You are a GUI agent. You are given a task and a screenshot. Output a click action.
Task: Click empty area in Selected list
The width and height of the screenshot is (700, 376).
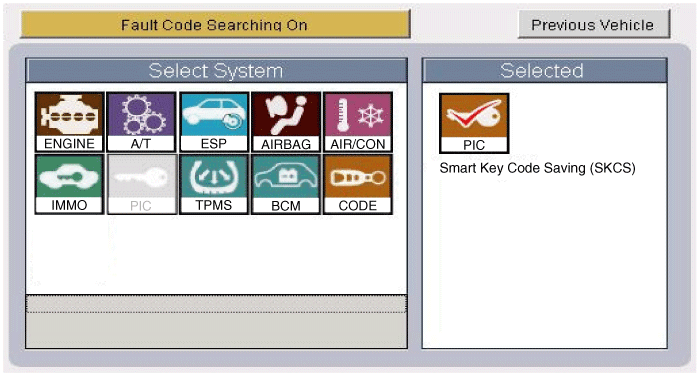[x=545, y=263]
